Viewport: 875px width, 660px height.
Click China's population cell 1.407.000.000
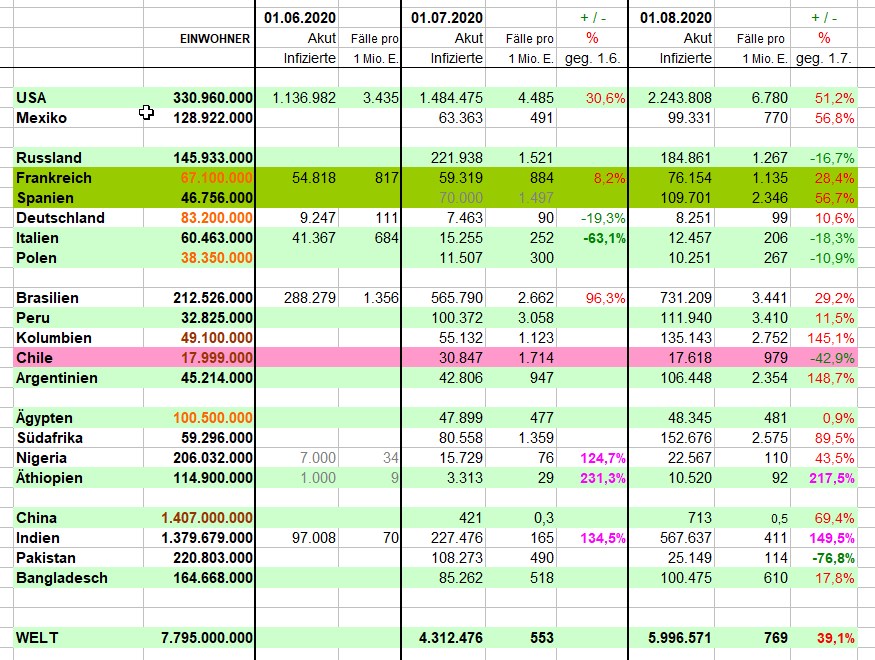click(x=199, y=518)
